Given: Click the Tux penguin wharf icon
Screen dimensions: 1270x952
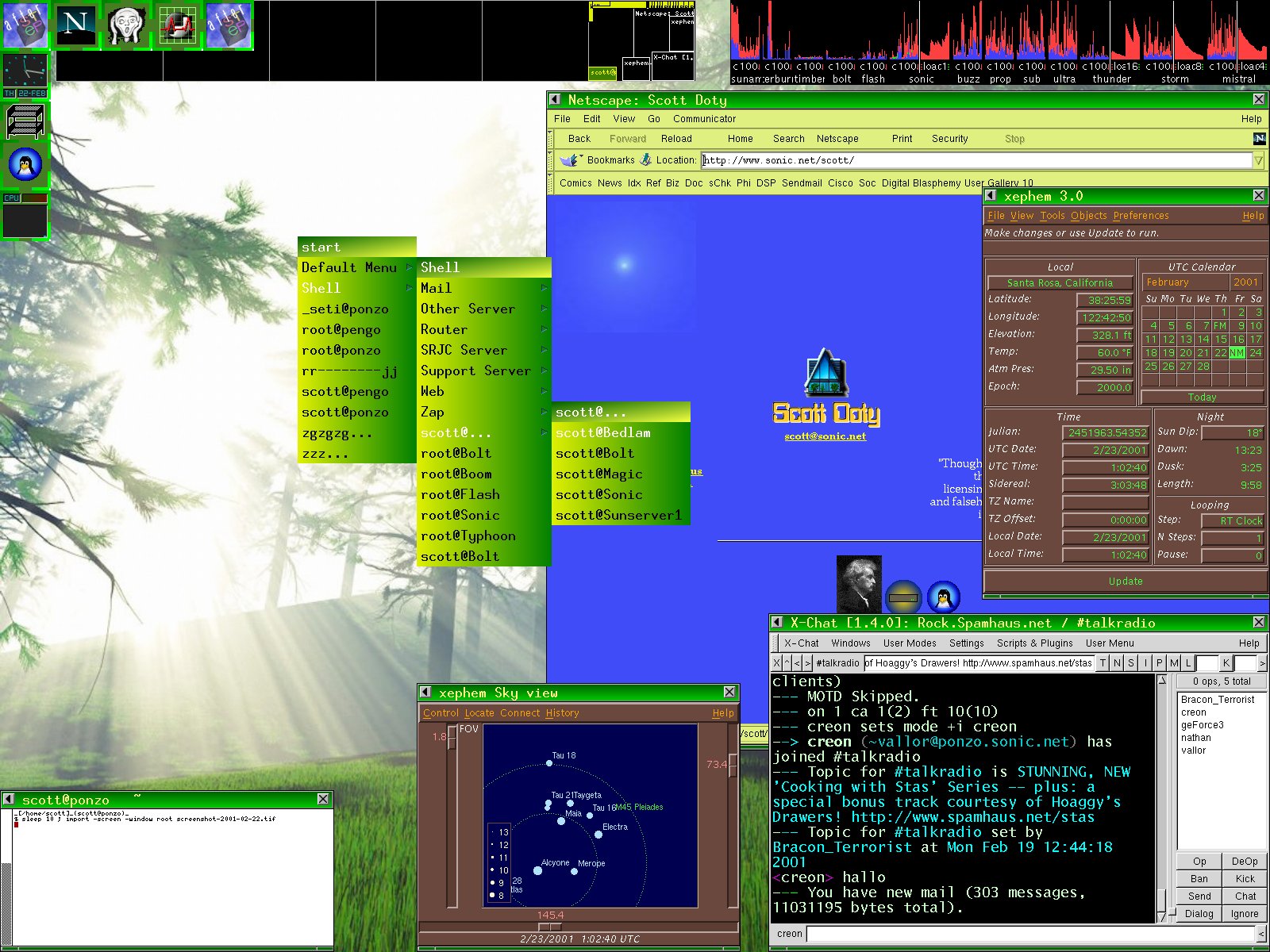Looking at the screenshot, I should pyautogui.click(x=25, y=167).
